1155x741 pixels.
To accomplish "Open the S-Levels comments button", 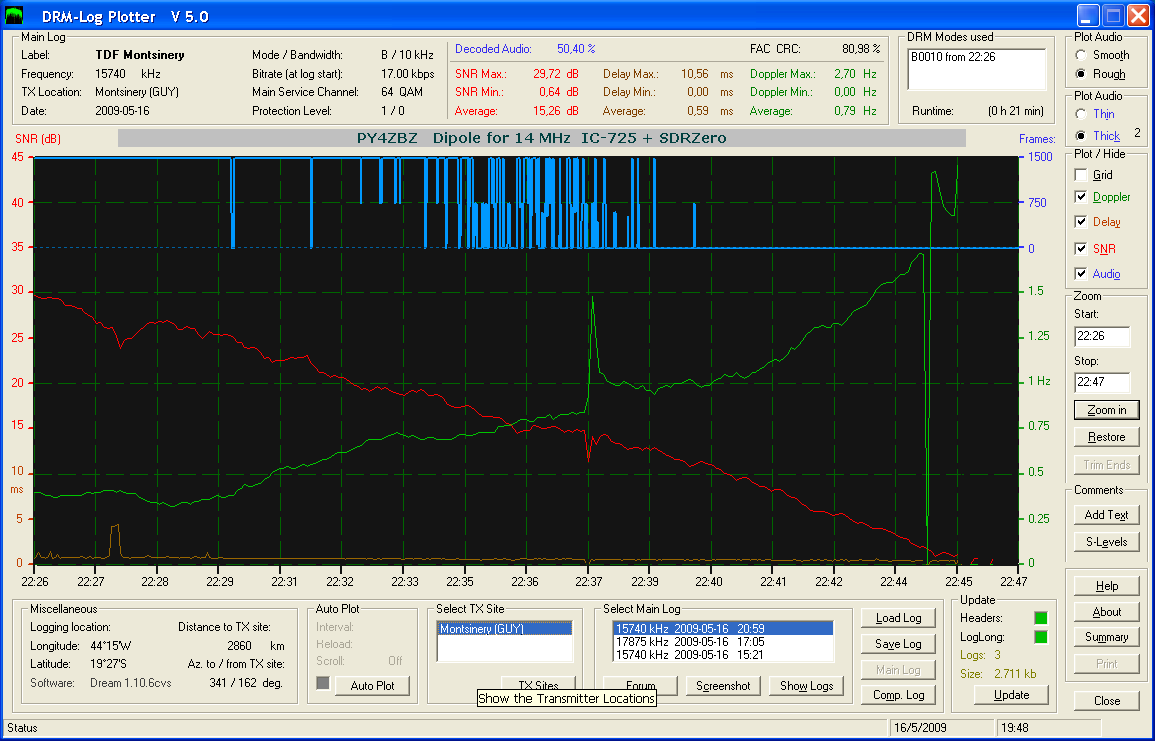I will click(1106, 542).
